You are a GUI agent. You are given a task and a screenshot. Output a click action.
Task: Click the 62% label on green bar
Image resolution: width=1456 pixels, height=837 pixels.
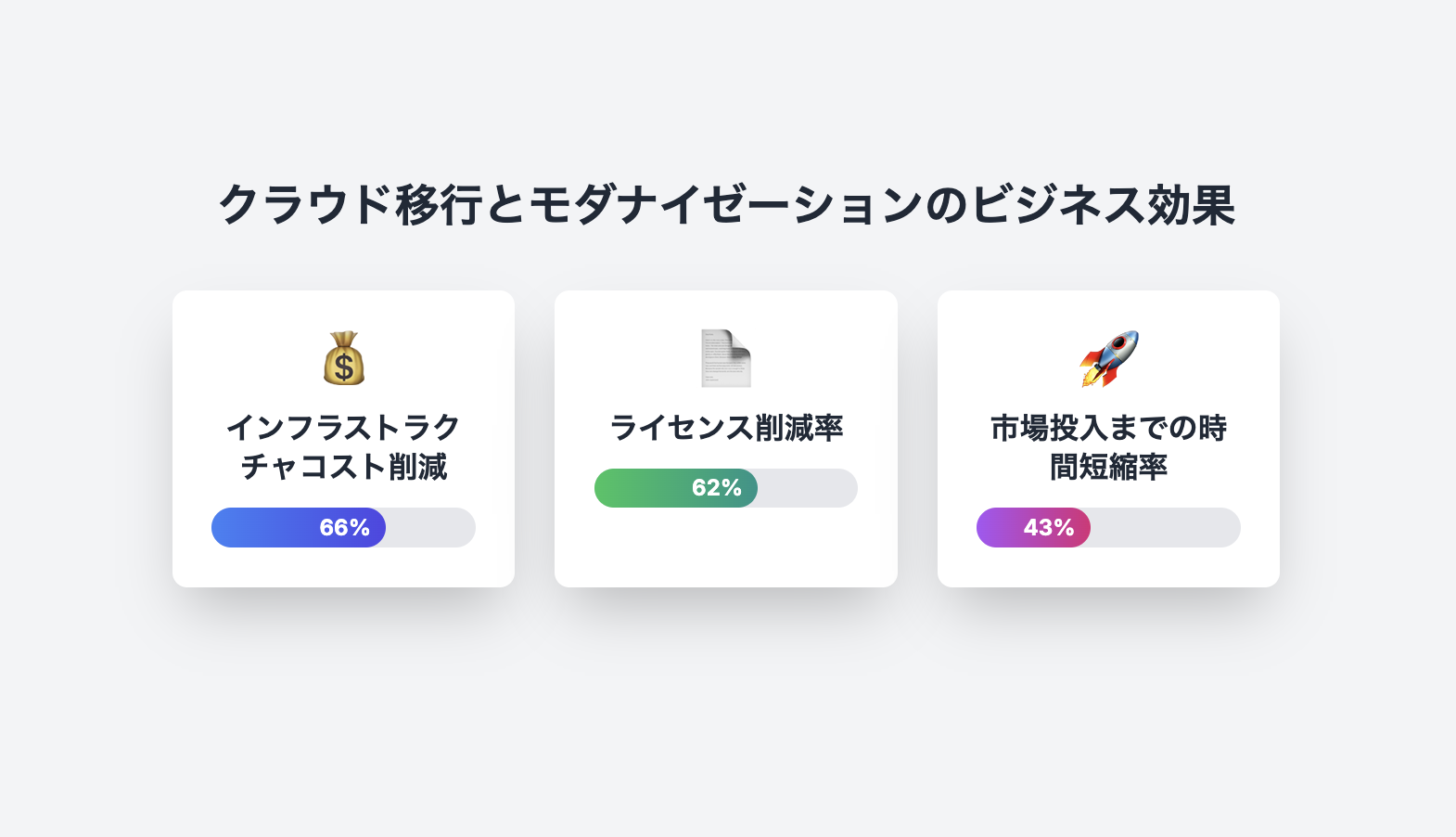[717, 488]
